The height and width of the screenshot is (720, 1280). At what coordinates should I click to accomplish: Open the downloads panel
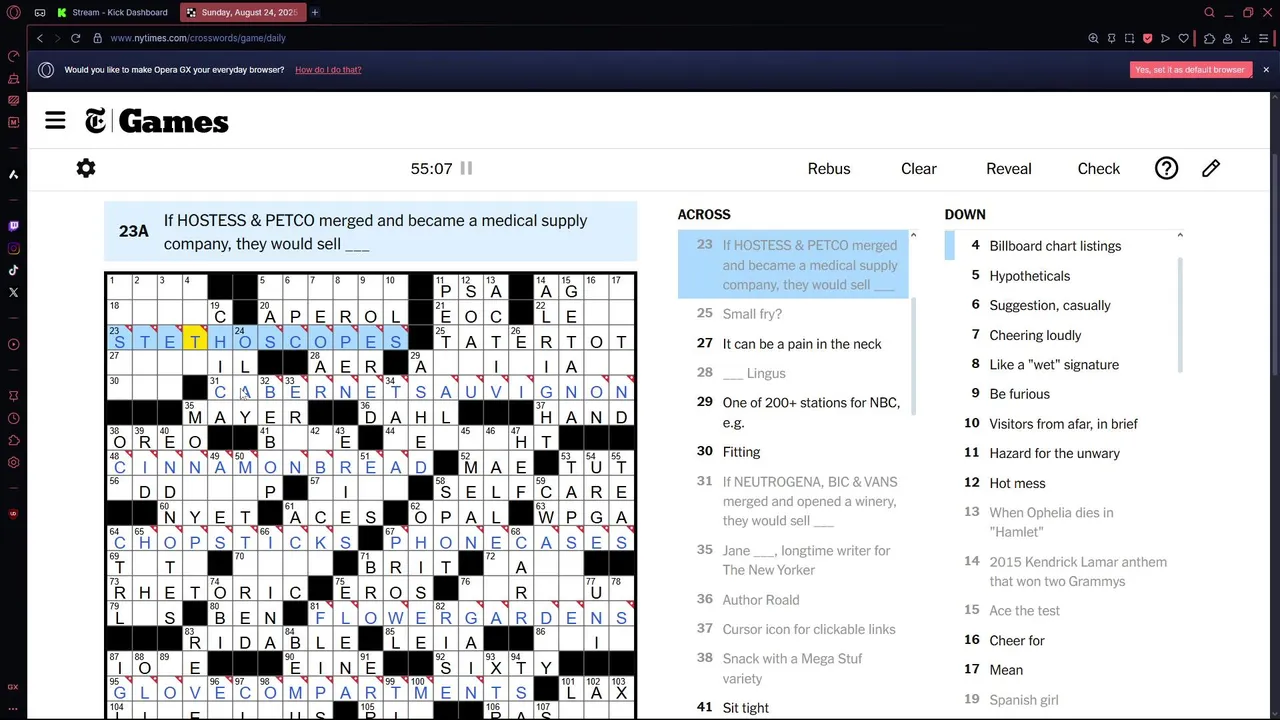pos(1245,38)
